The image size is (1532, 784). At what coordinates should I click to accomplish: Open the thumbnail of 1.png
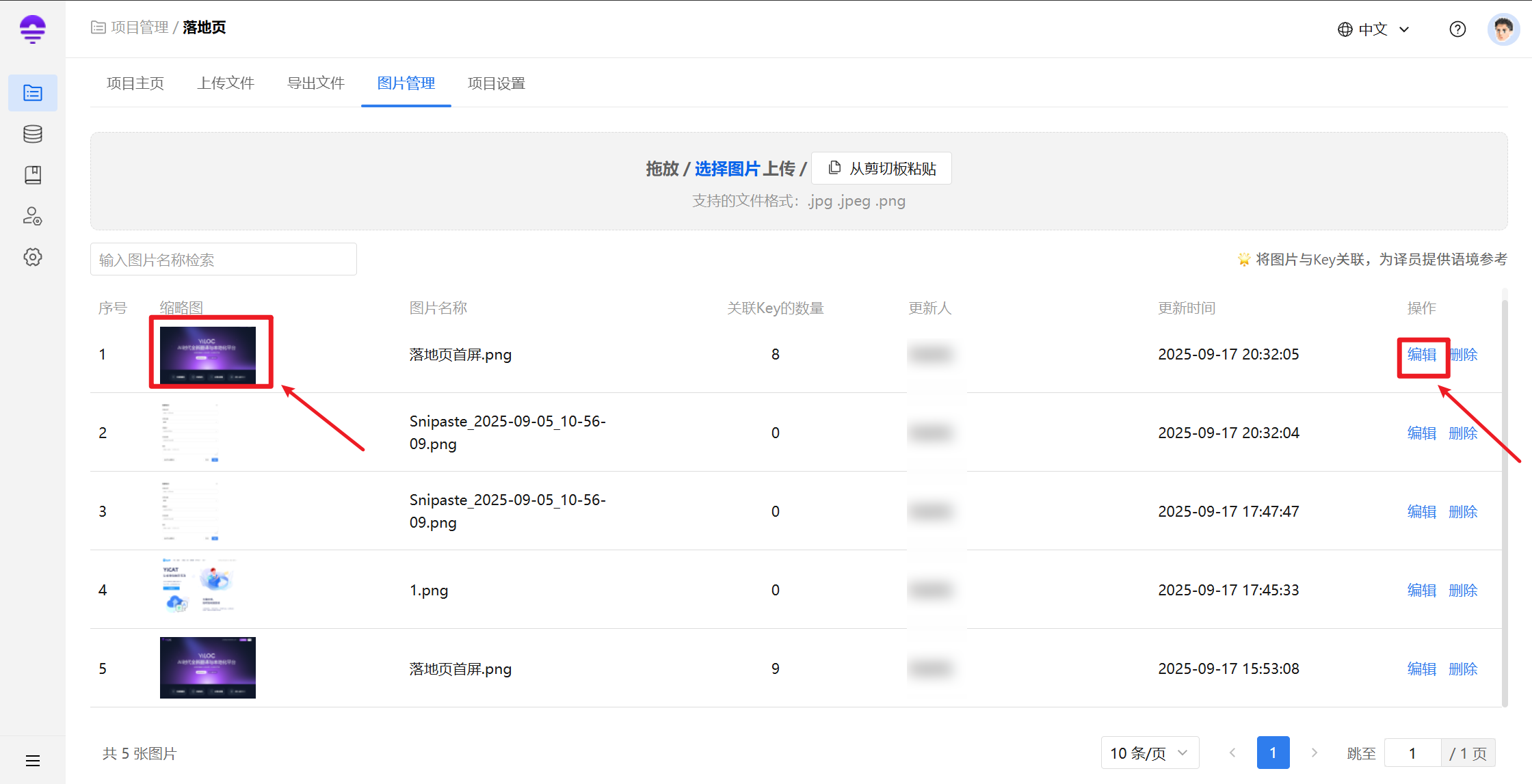200,587
